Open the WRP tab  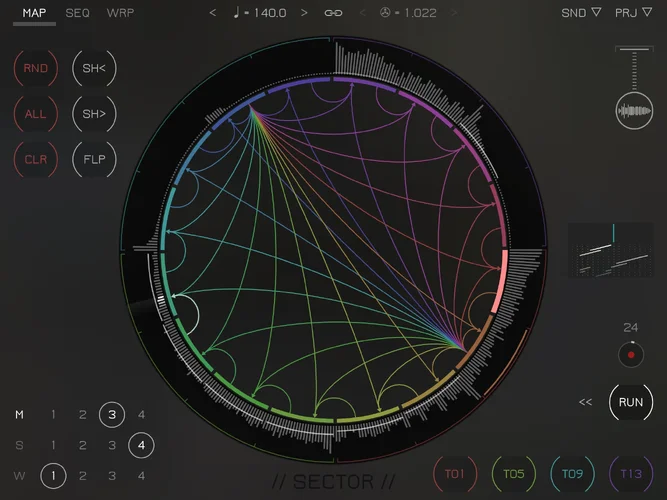click(120, 13)
